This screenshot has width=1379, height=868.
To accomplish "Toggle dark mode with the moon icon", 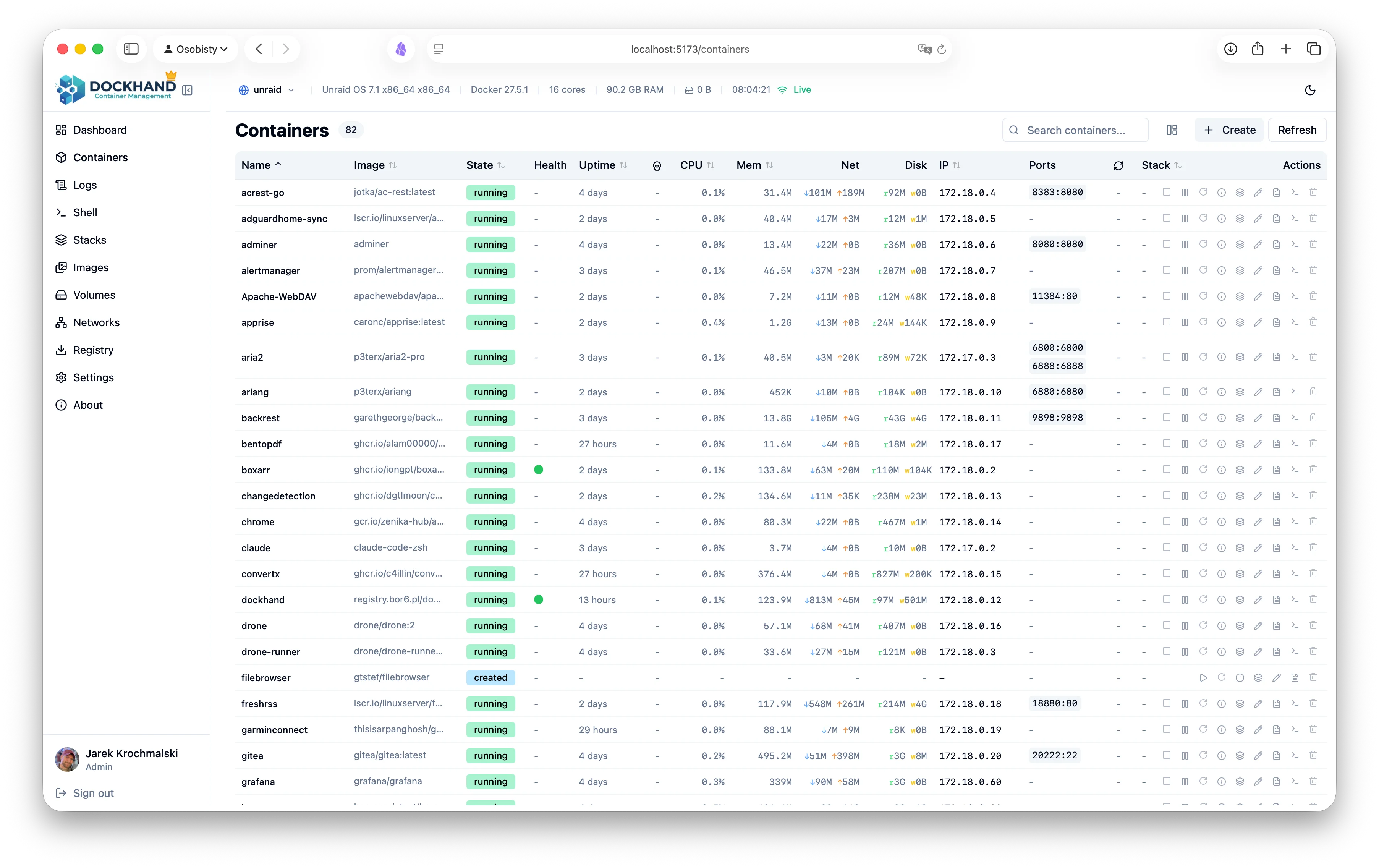I will [1310, 90].
